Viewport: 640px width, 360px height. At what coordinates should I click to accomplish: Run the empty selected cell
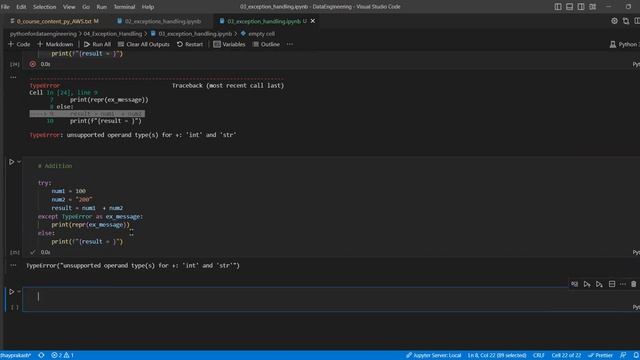coord(11,292)
